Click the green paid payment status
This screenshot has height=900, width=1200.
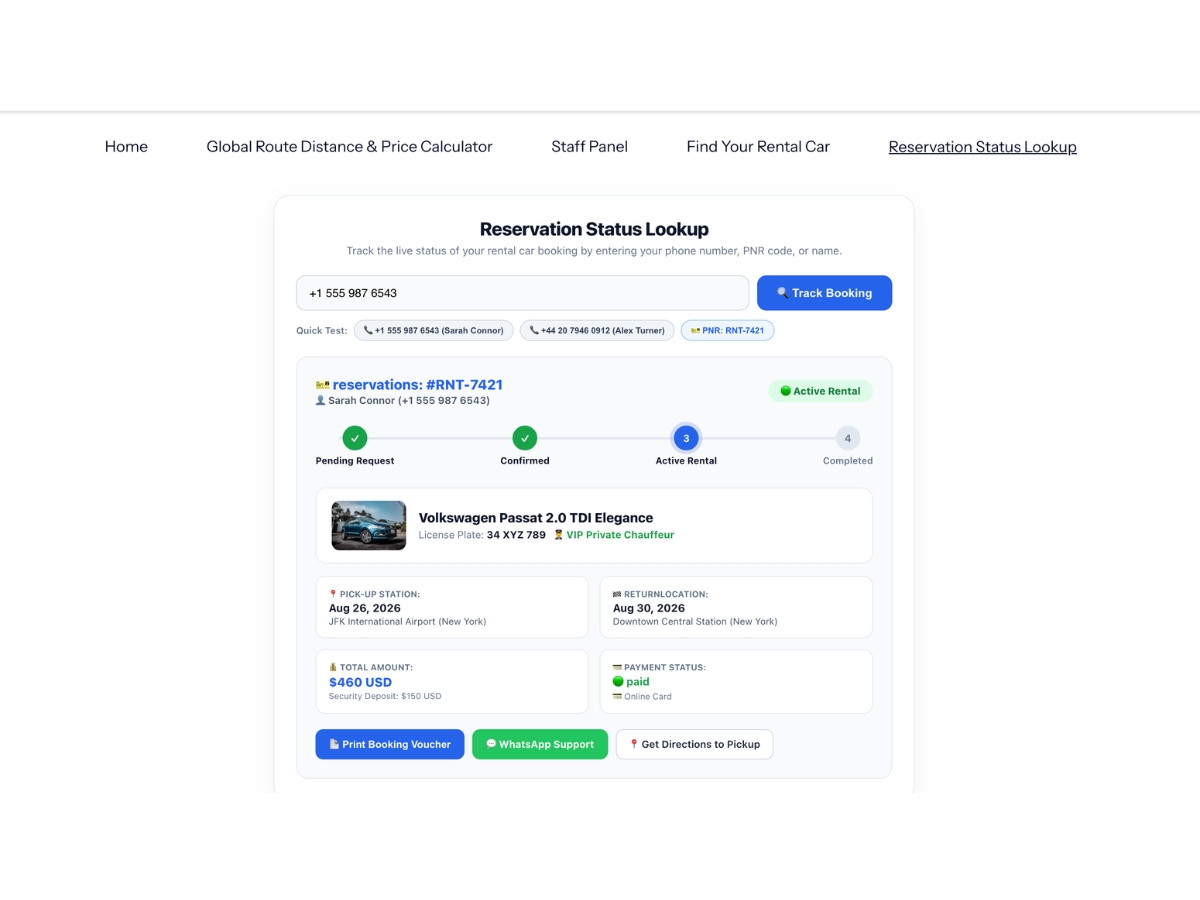(631, 682)
